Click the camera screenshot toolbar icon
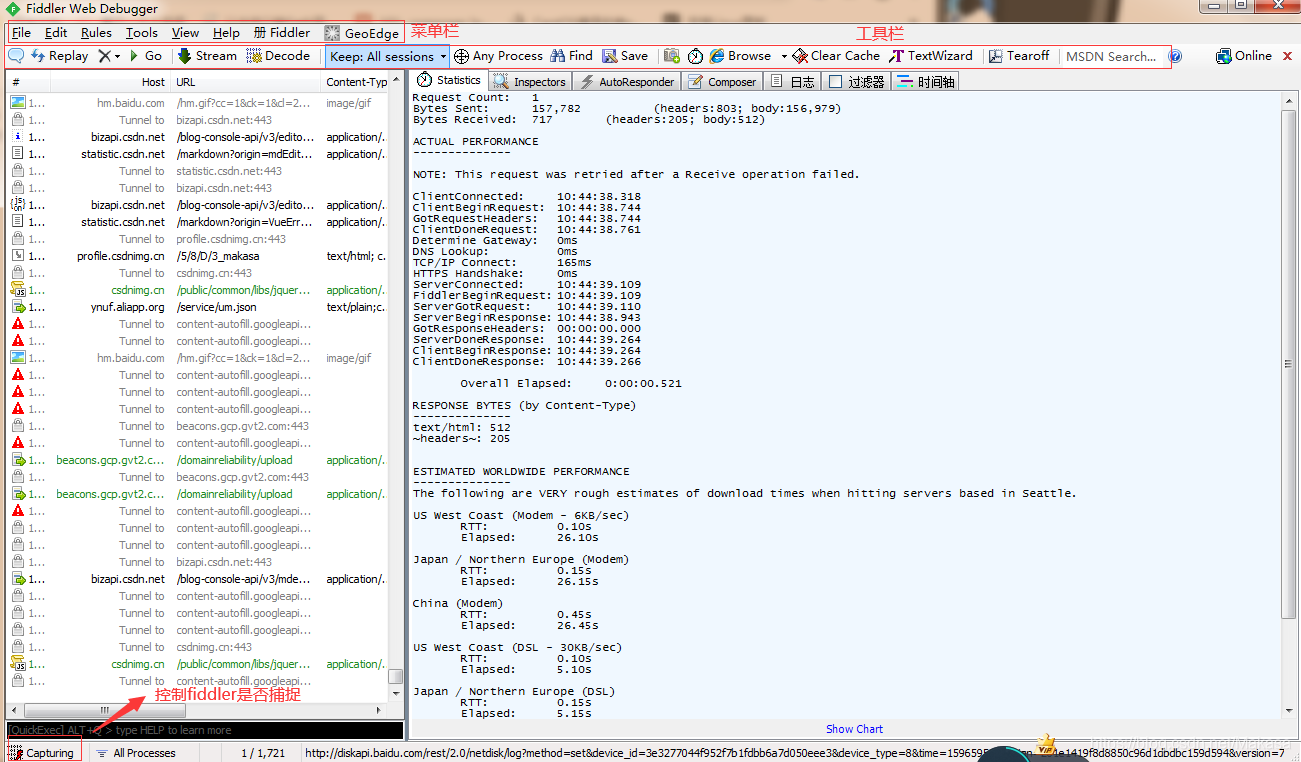 coord(672,56)
